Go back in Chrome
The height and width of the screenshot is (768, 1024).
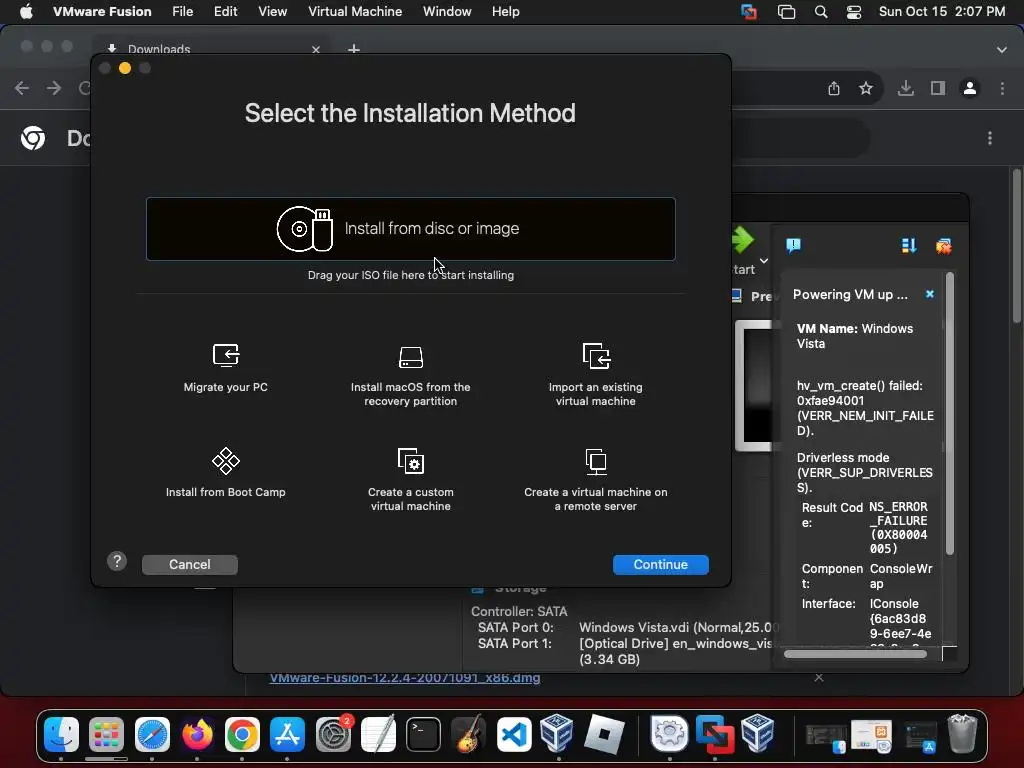pos(22,88)
